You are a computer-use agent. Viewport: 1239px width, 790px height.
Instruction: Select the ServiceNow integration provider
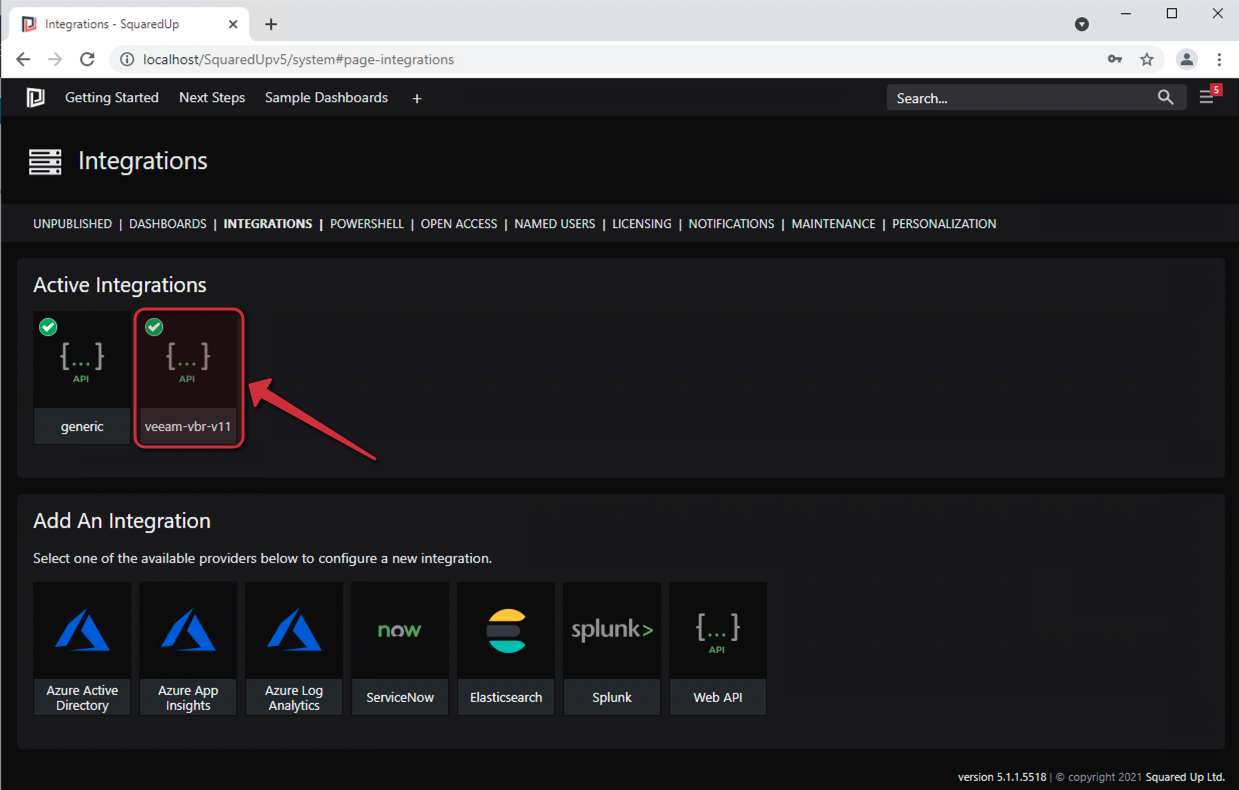(400, 648)
